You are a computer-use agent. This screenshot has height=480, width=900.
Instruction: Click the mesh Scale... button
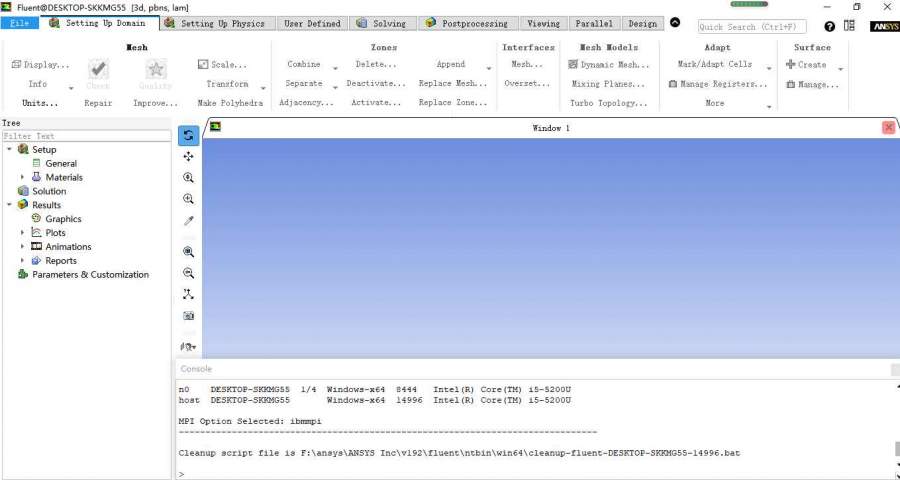tap(222, 65)
